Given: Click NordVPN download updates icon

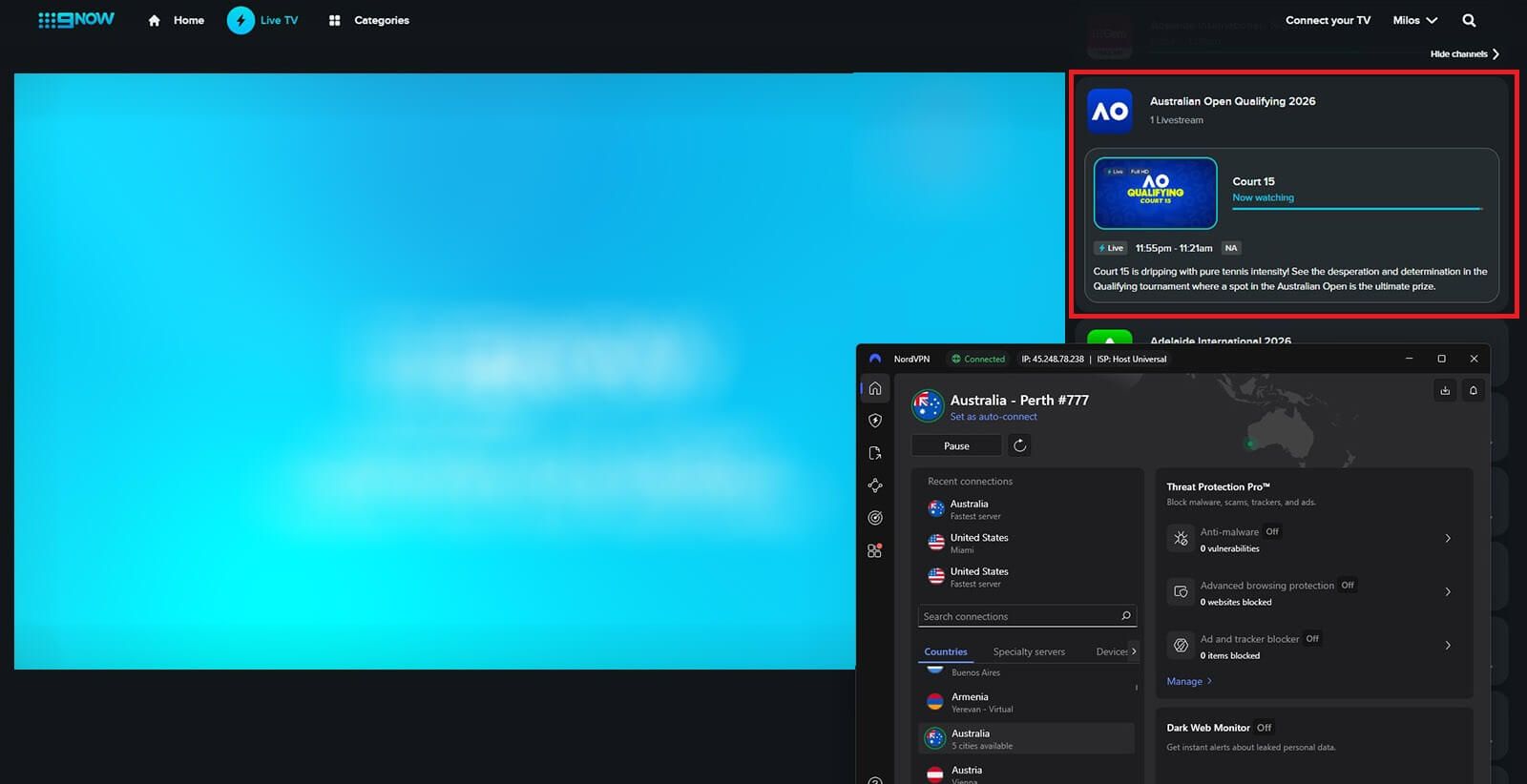Looking at the screenshot, I should pos(1445,390).
